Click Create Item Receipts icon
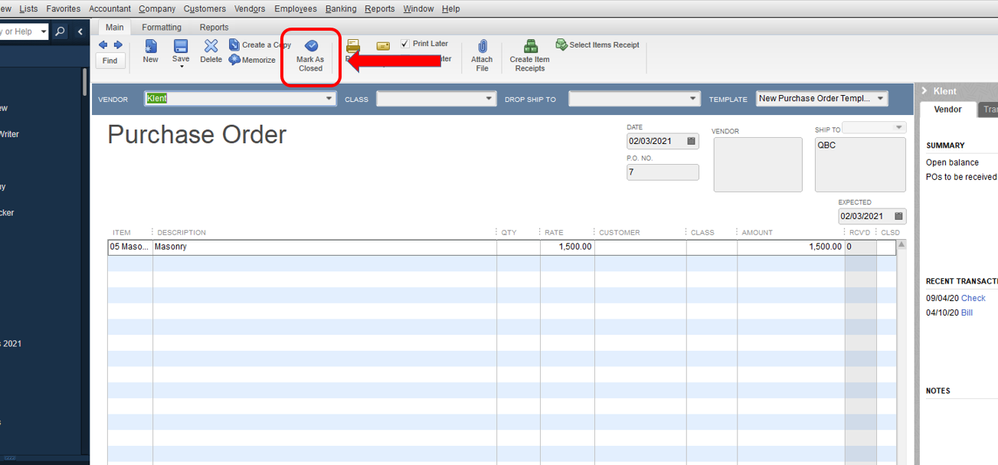 (x=530, y=46)
